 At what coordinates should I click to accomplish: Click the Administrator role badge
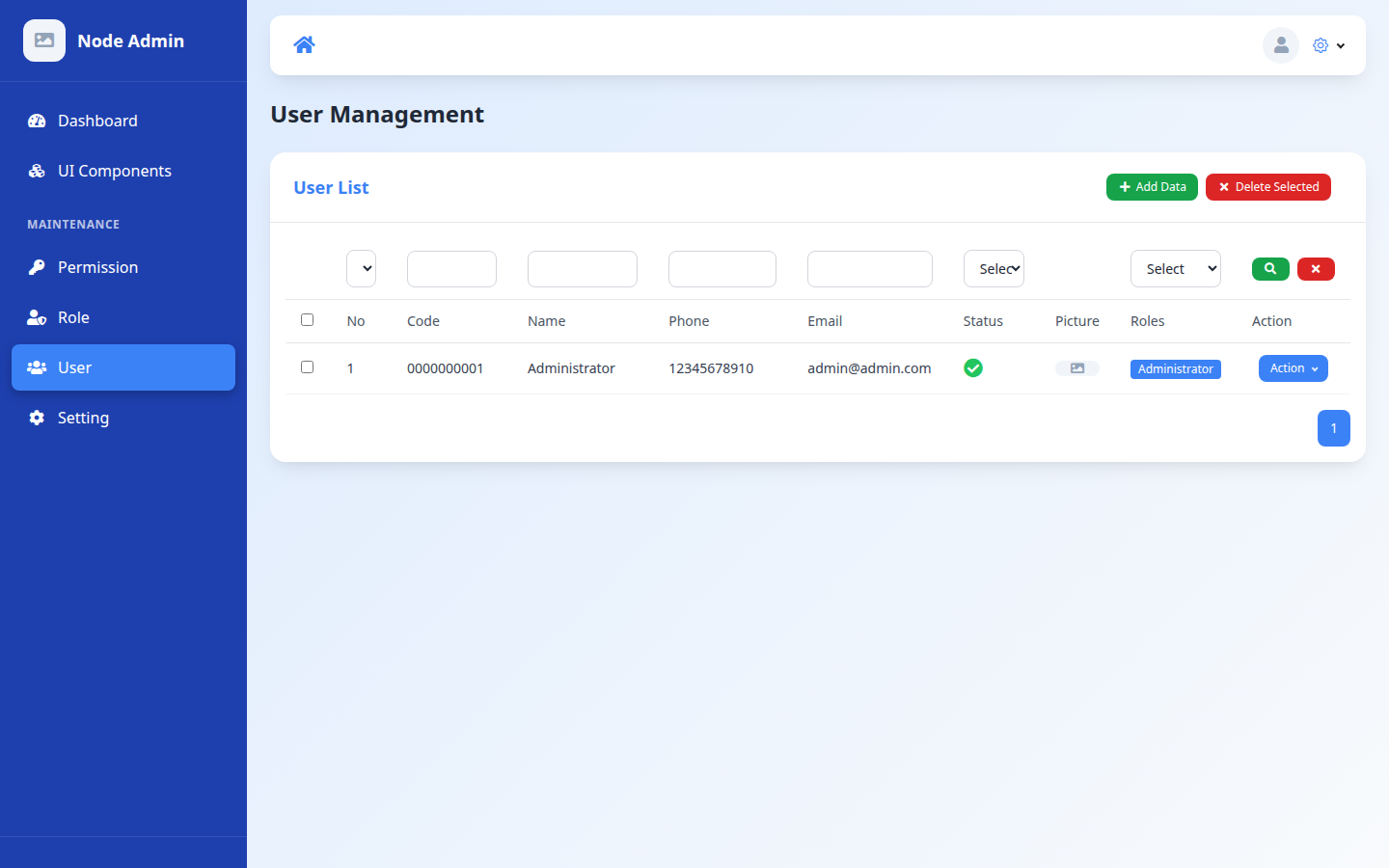tap(1176, 369)
